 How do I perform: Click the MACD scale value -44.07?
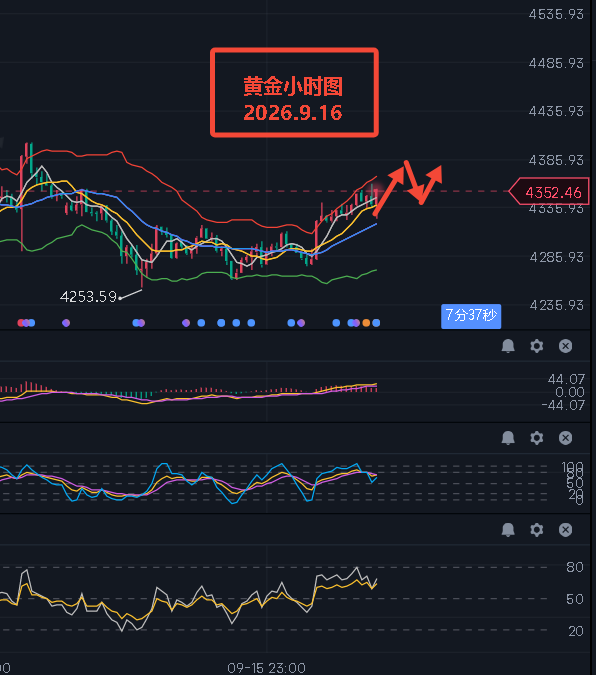[x=563, y=405]
